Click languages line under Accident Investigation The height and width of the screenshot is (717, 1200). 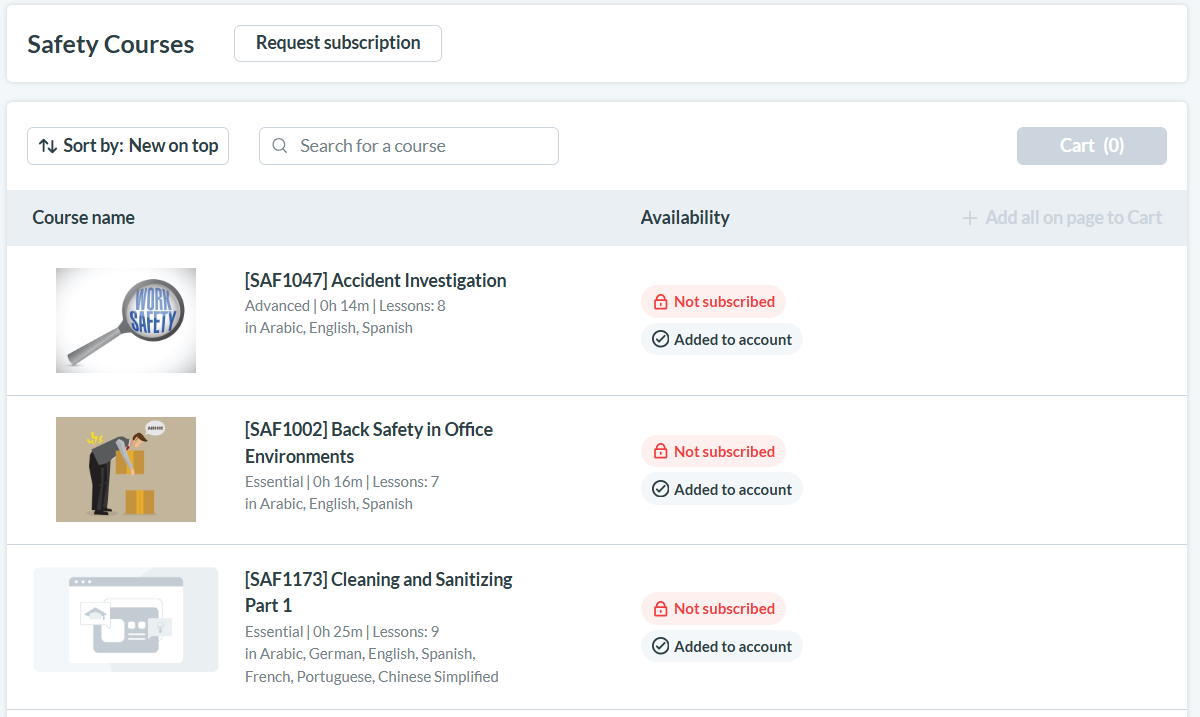[x=329, y=328]
